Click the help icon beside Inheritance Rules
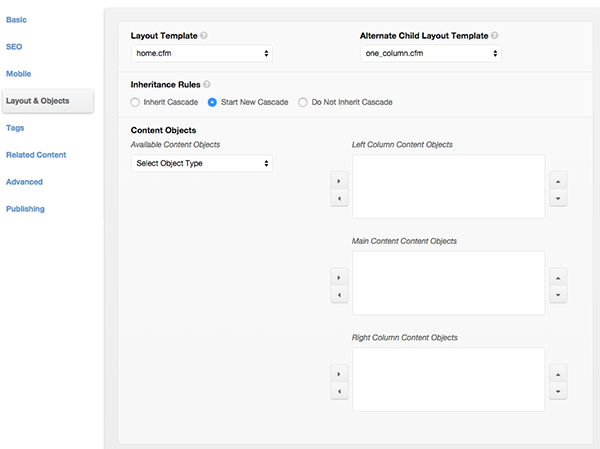The height and width of the screenshot is (449, 600). (207, 84)
